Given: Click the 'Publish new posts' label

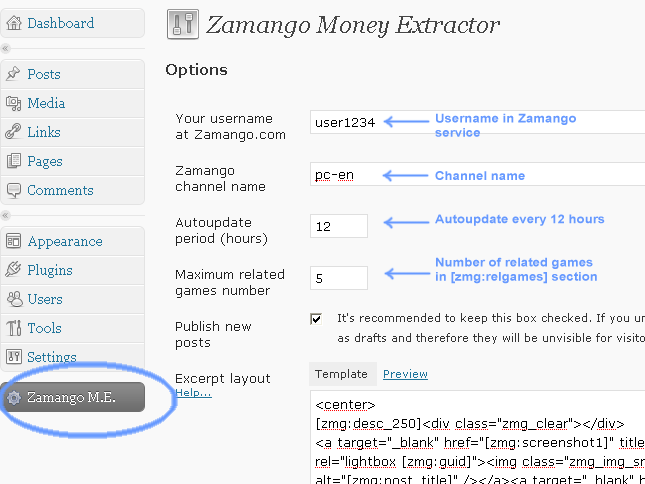Looking at the screenshot, I should click(213, 334).
